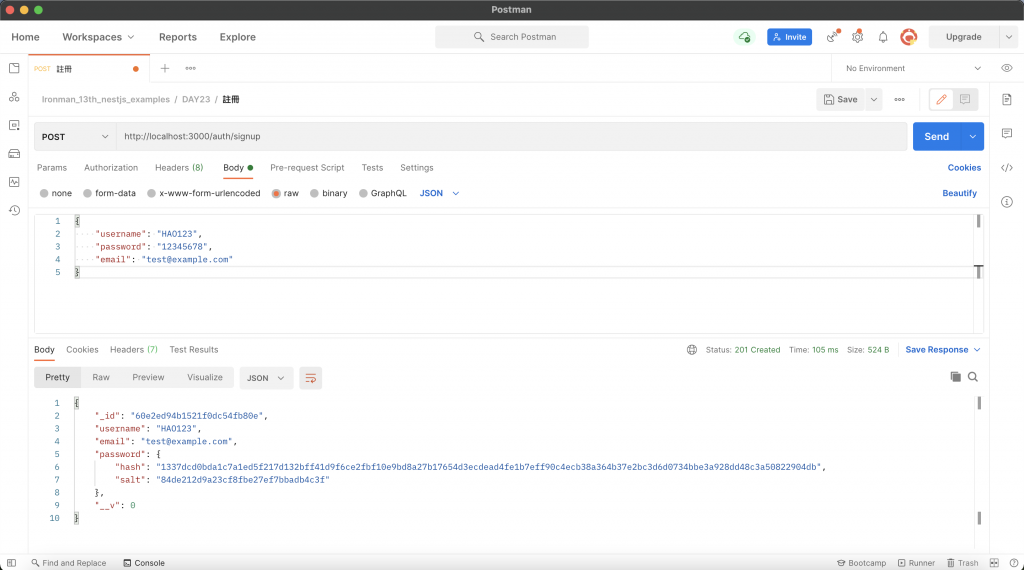Open History icon in left sidebar
This screenshot has width=1024, height=570.
click(14, 210)
